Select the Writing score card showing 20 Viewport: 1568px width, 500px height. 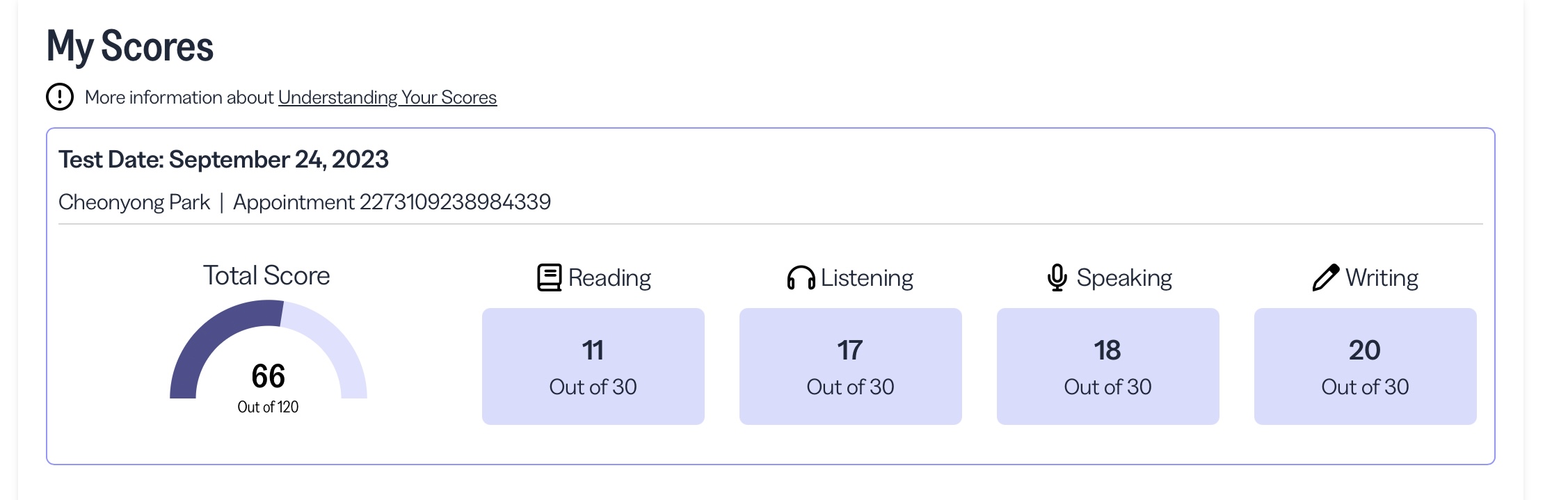[1366, 366]
